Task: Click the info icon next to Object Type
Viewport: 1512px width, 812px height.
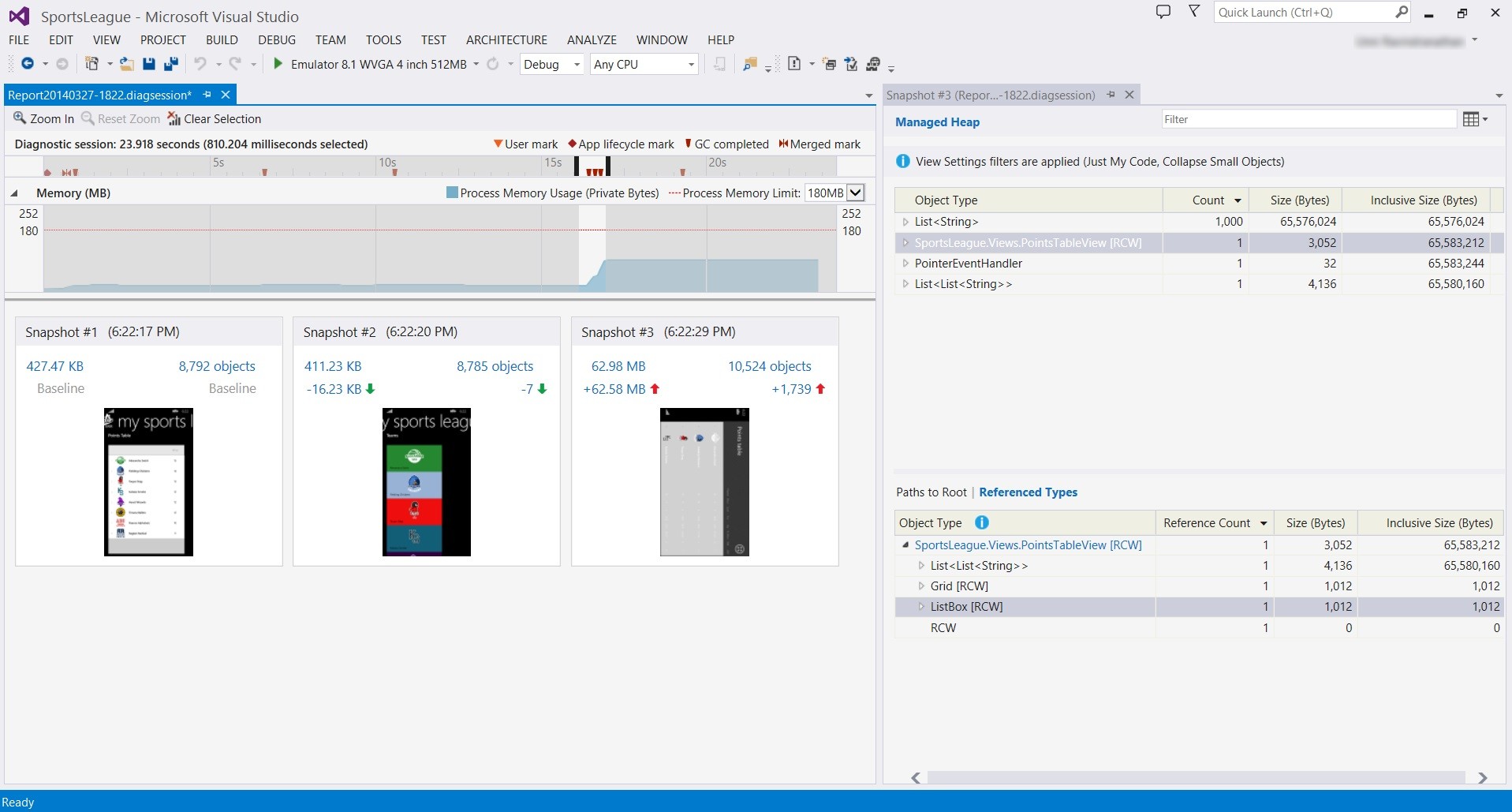Action: click(x=982, y=522)
